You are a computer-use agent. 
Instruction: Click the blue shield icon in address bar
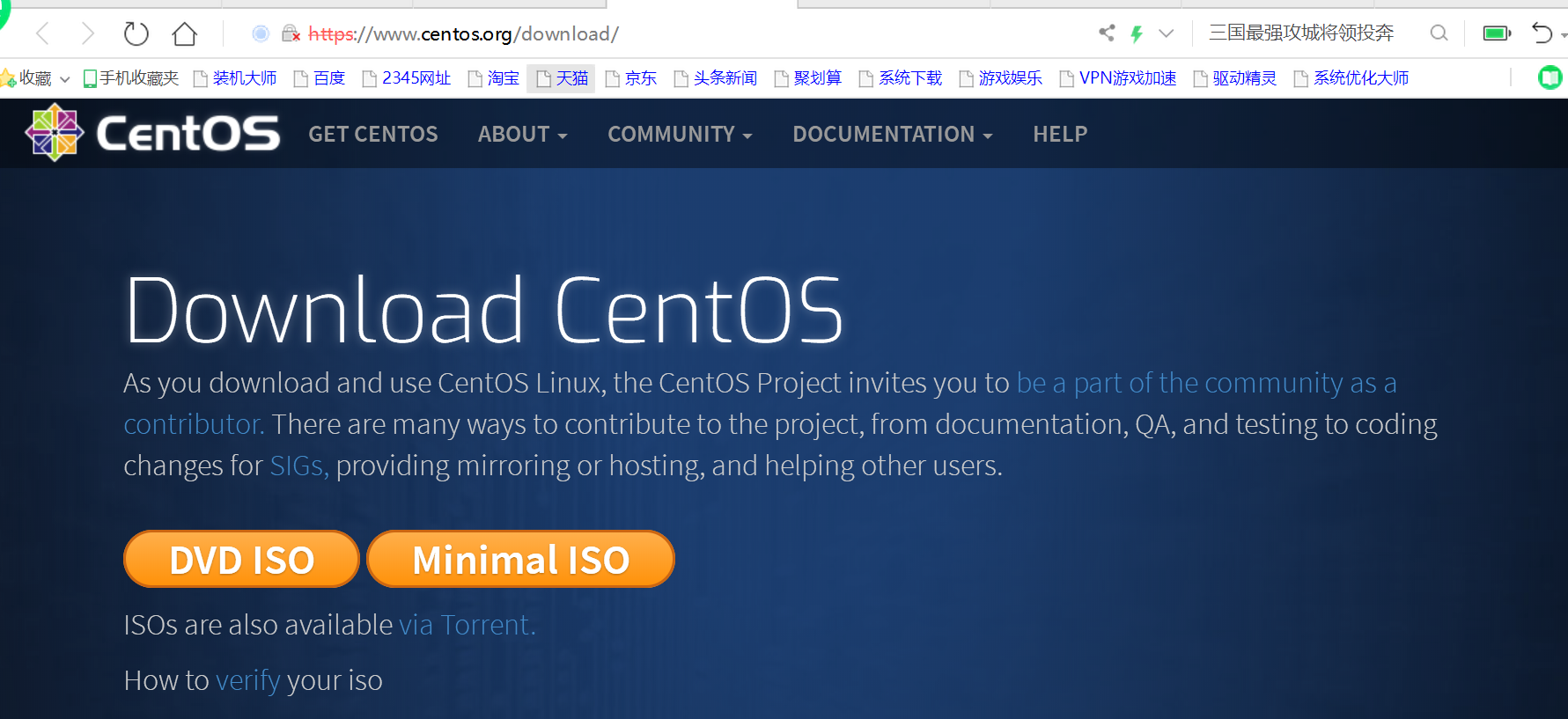pyautogui.click(x=261, y=33)
